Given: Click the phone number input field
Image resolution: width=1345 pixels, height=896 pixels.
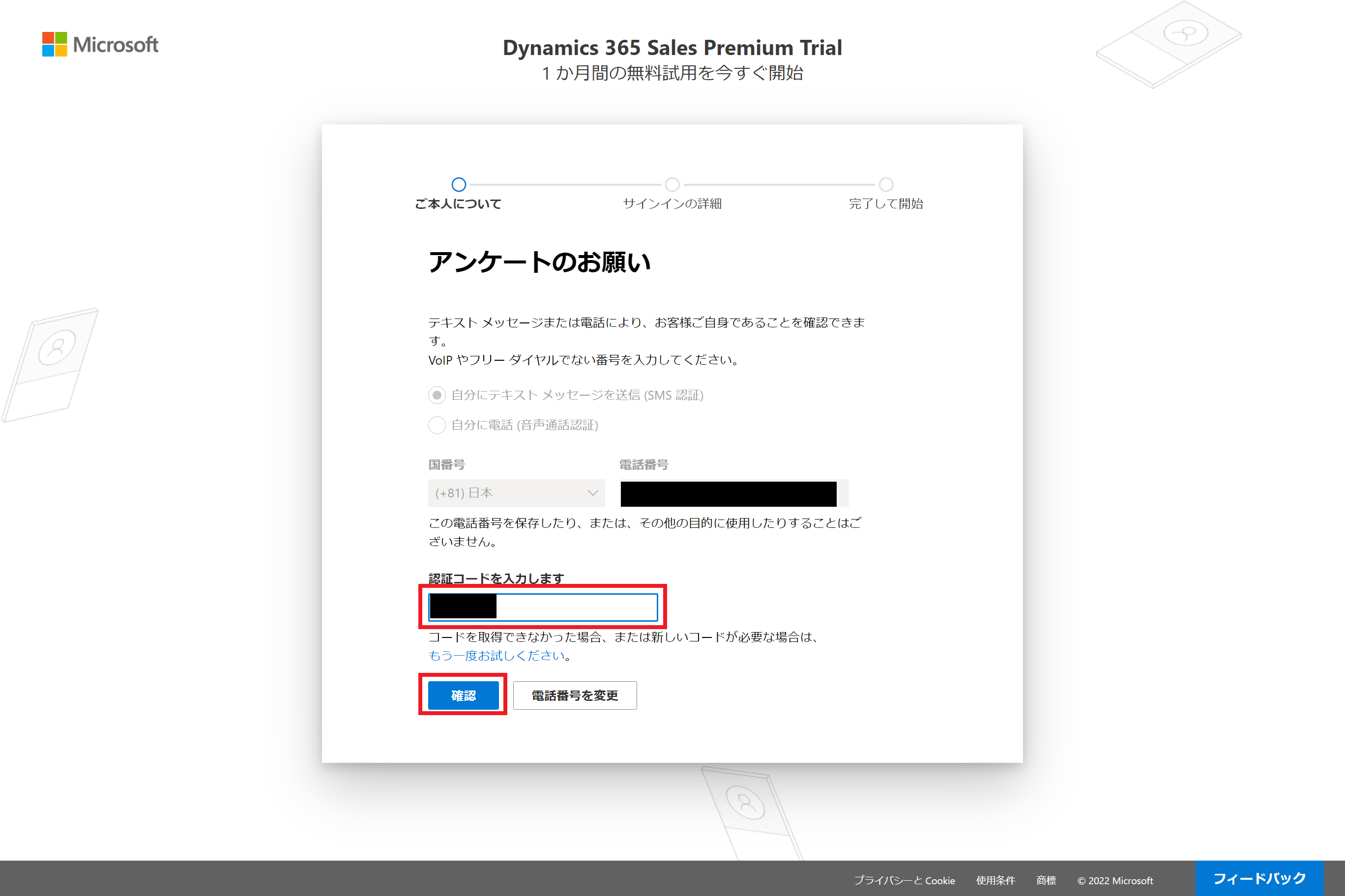Looking at the screenshot, I should 734,492.
